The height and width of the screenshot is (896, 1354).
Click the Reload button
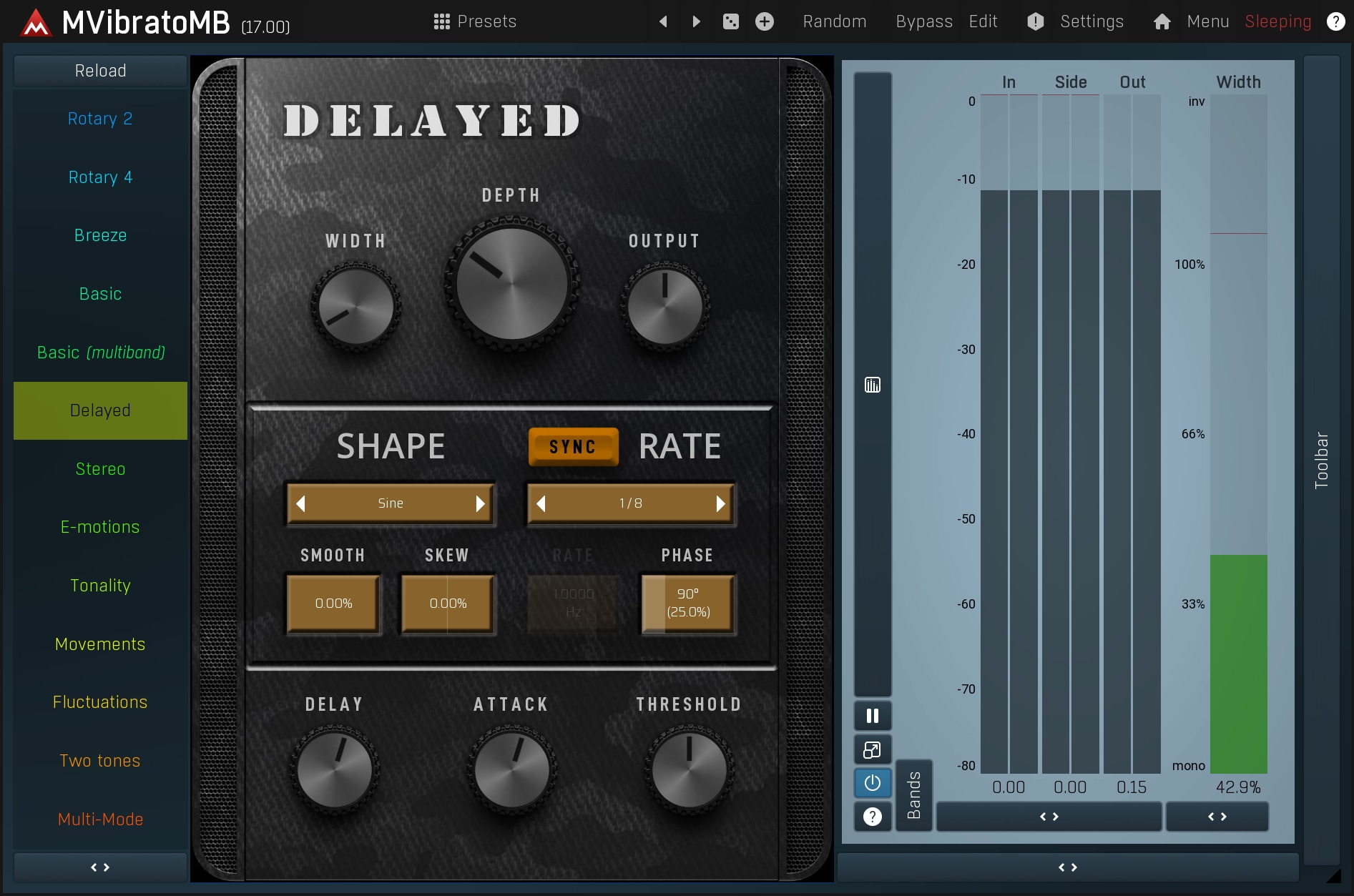click(100, 71)
